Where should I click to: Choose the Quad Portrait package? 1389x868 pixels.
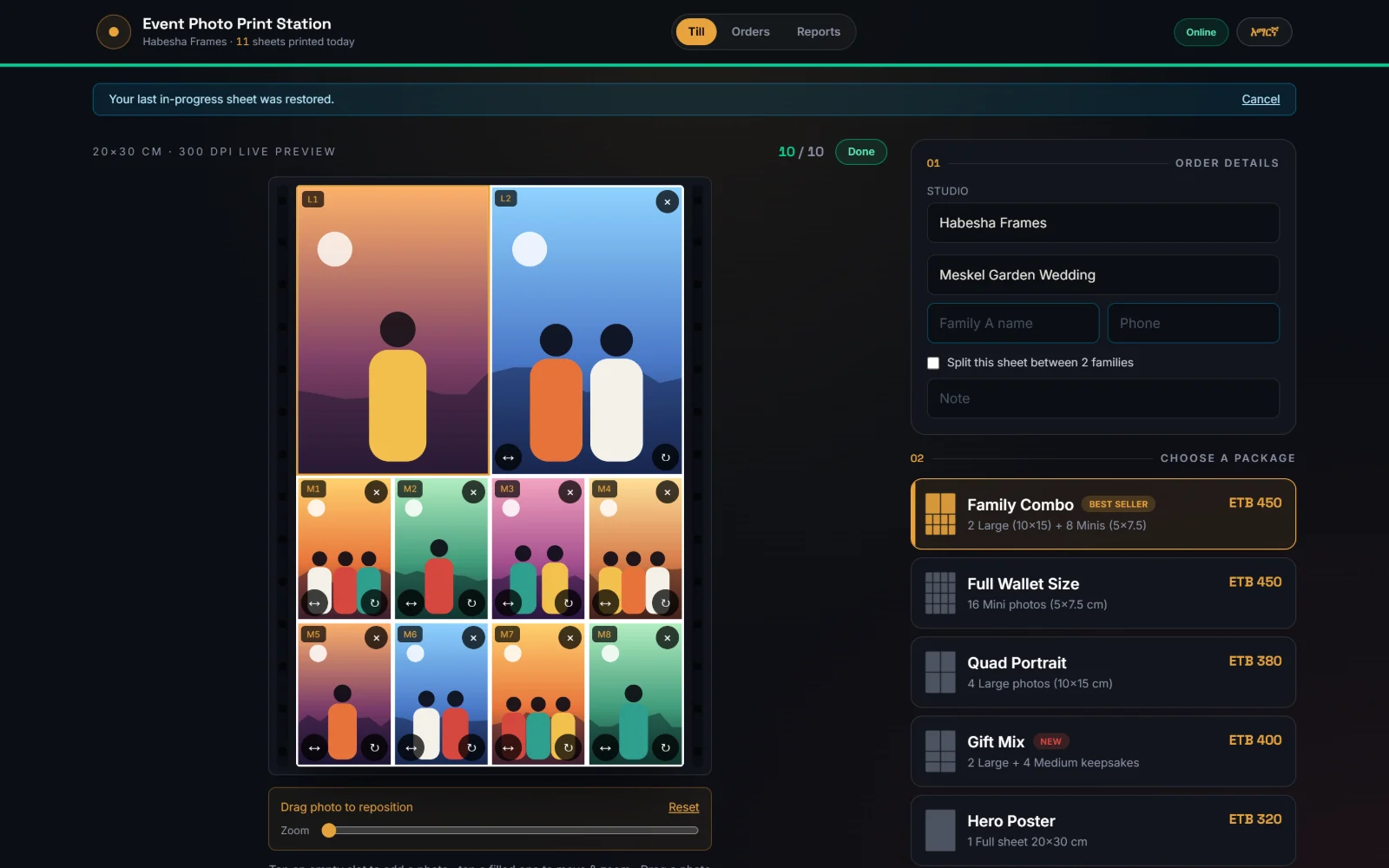(1103, 672)
